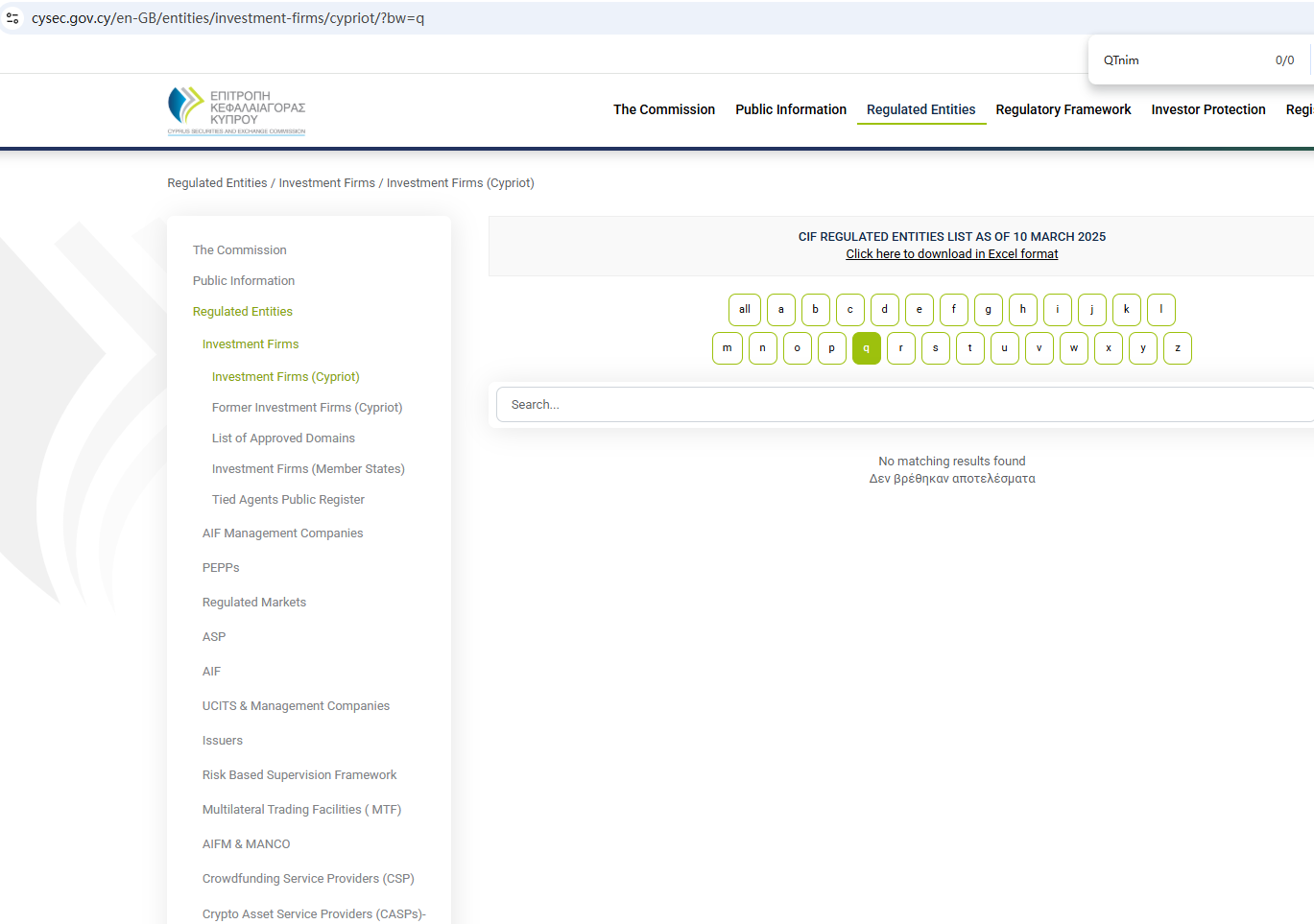Viewport: 1314px width, 924px height.
Task: Click the CySEC logo in the header
Action: [x=236, y=110]
